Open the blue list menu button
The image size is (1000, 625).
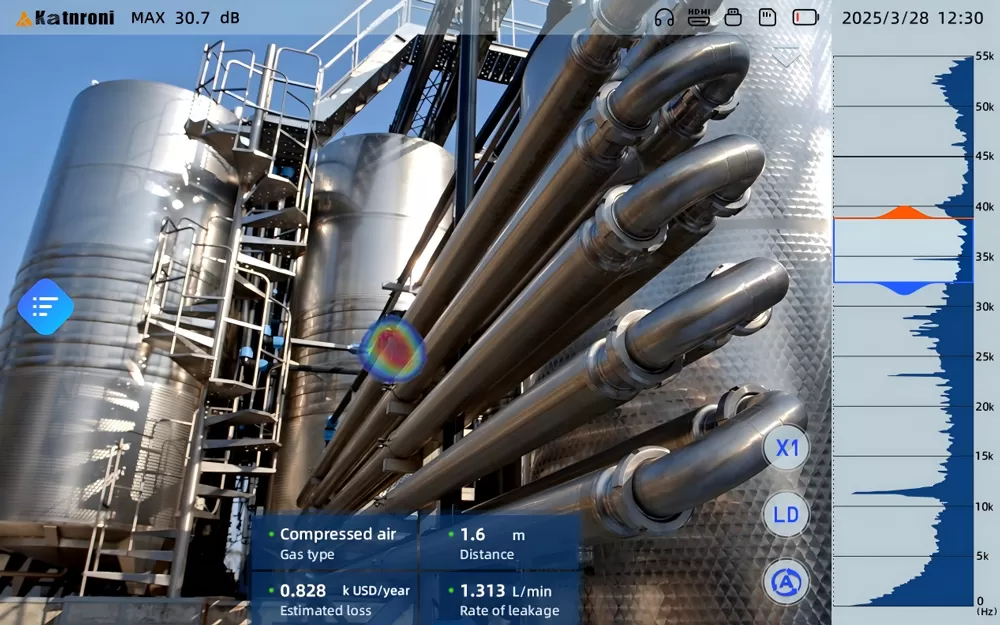[x=45, y=307]
